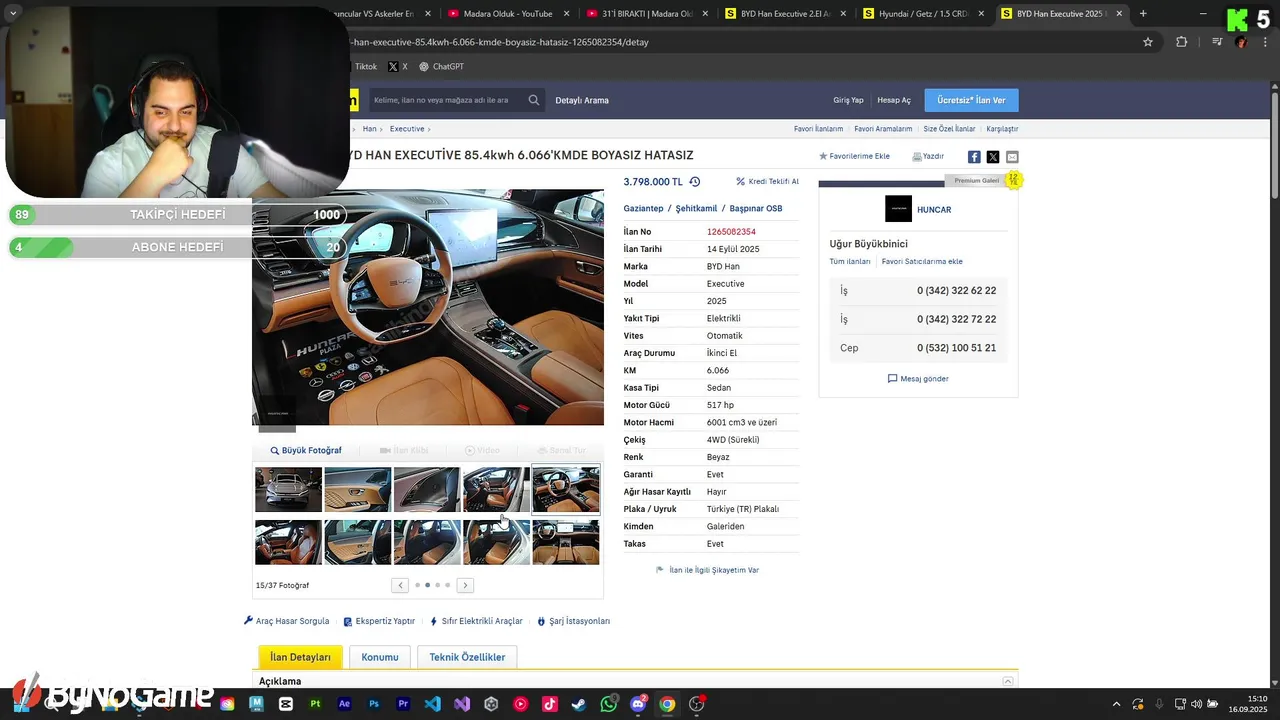The width and height of the screenshot is (1280, 720).
Task: Open the Teknik Özellikler tab
Action: (x=467, y=657)
